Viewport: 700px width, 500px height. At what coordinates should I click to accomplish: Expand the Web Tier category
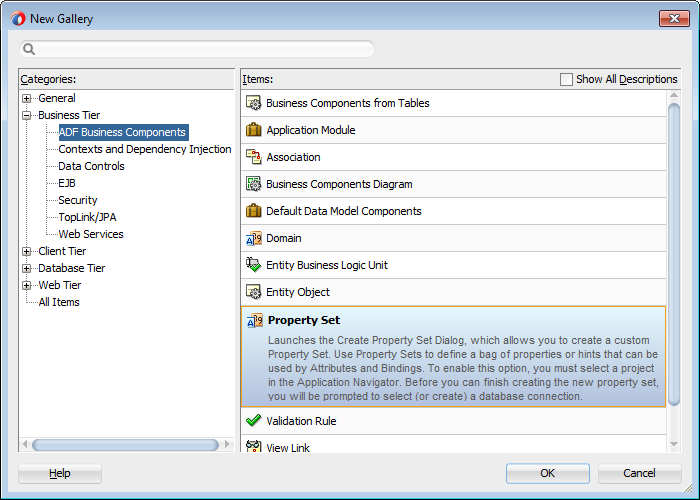27,285
